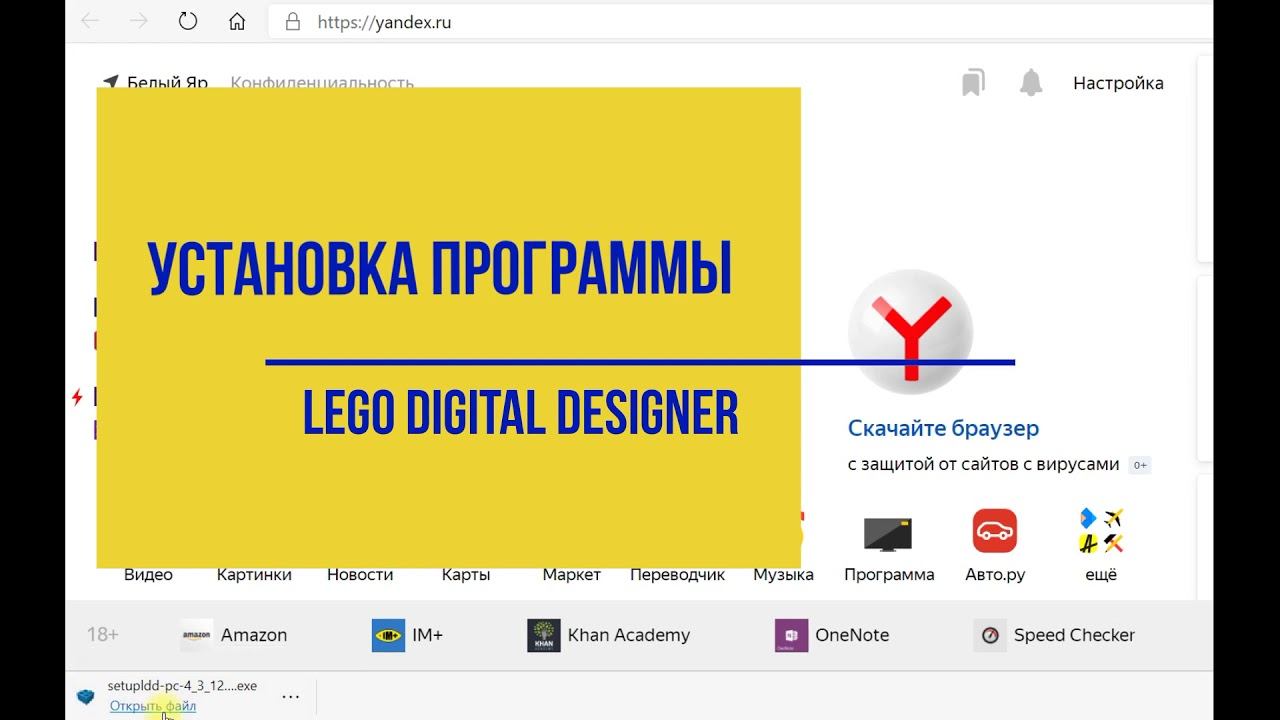
Task: Open the ещё more services icon
Action: 1101,531
